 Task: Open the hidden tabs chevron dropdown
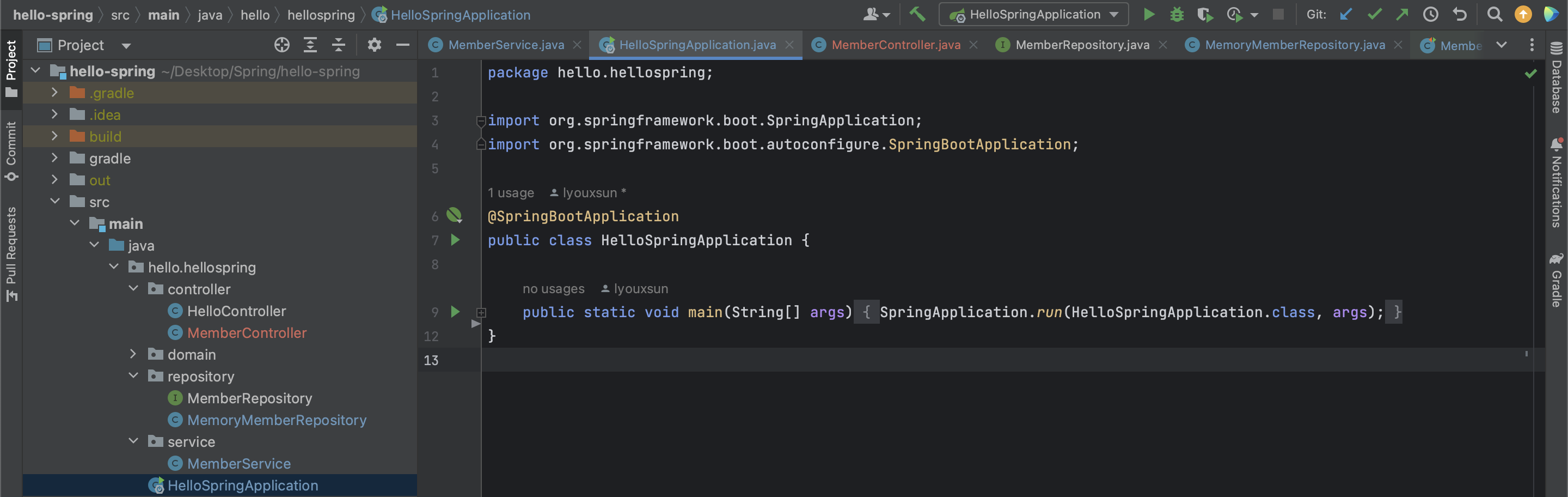1502,45
